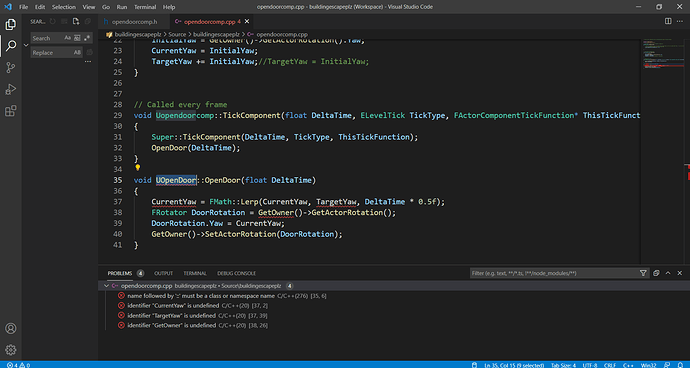Open the File menu
690x368 pixels.
point(23,7)
